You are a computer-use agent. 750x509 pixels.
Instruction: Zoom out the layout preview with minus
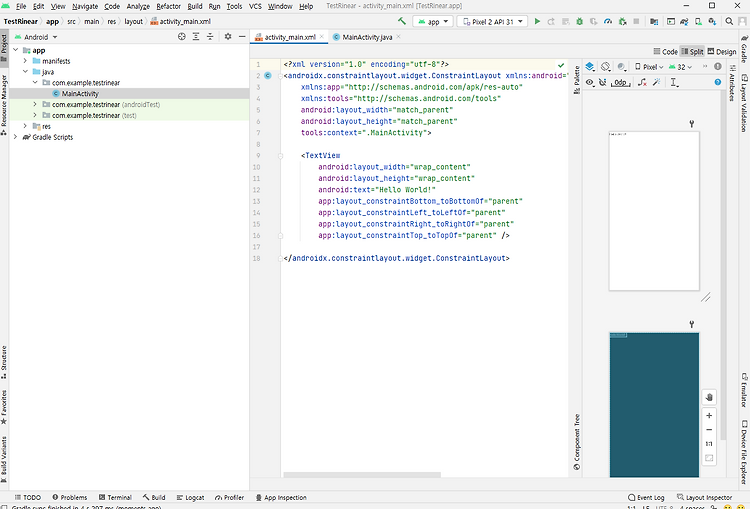709,430
